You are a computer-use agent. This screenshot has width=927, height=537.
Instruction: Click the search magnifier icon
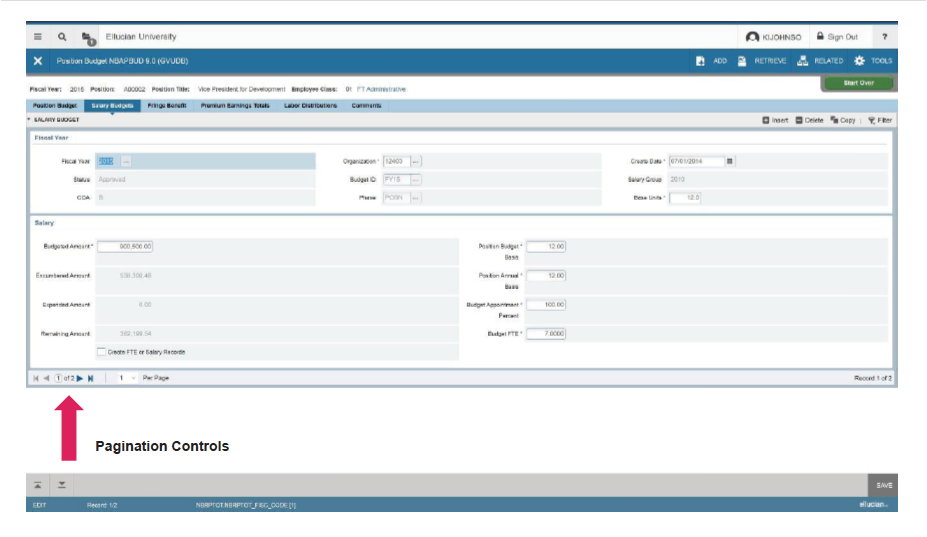coord(62,37)
